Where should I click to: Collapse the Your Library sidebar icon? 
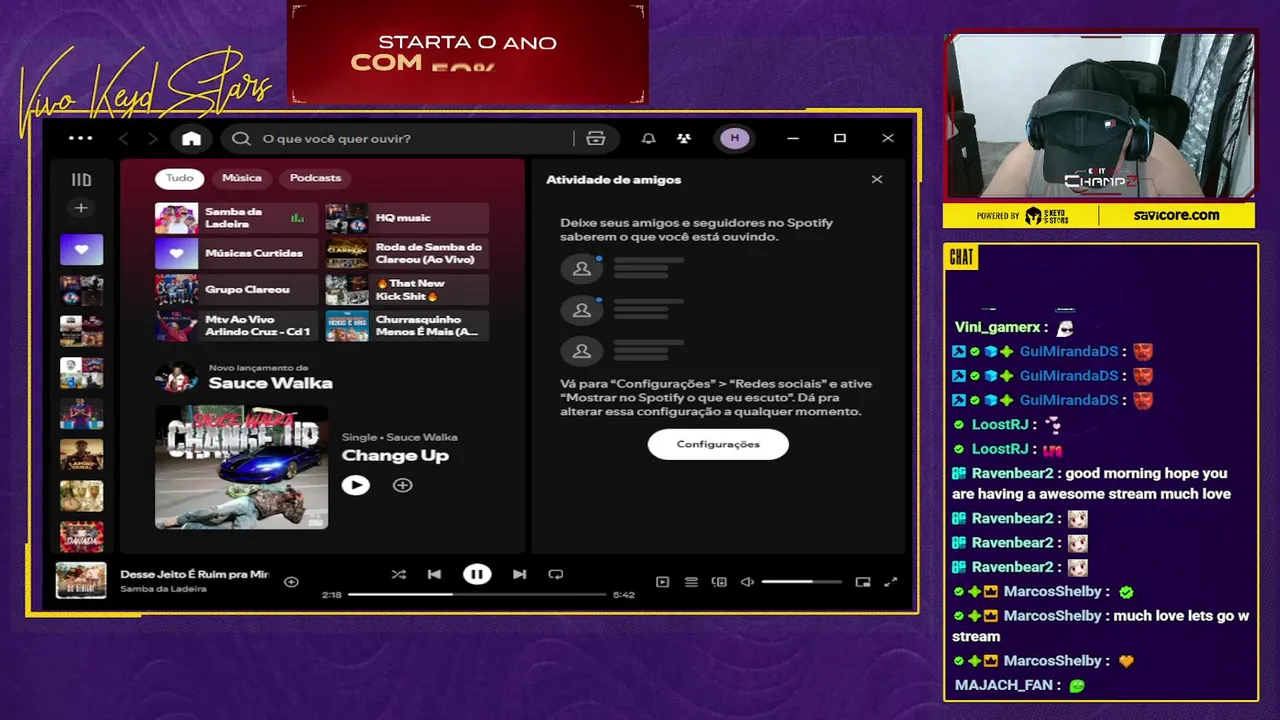(81, 180)
